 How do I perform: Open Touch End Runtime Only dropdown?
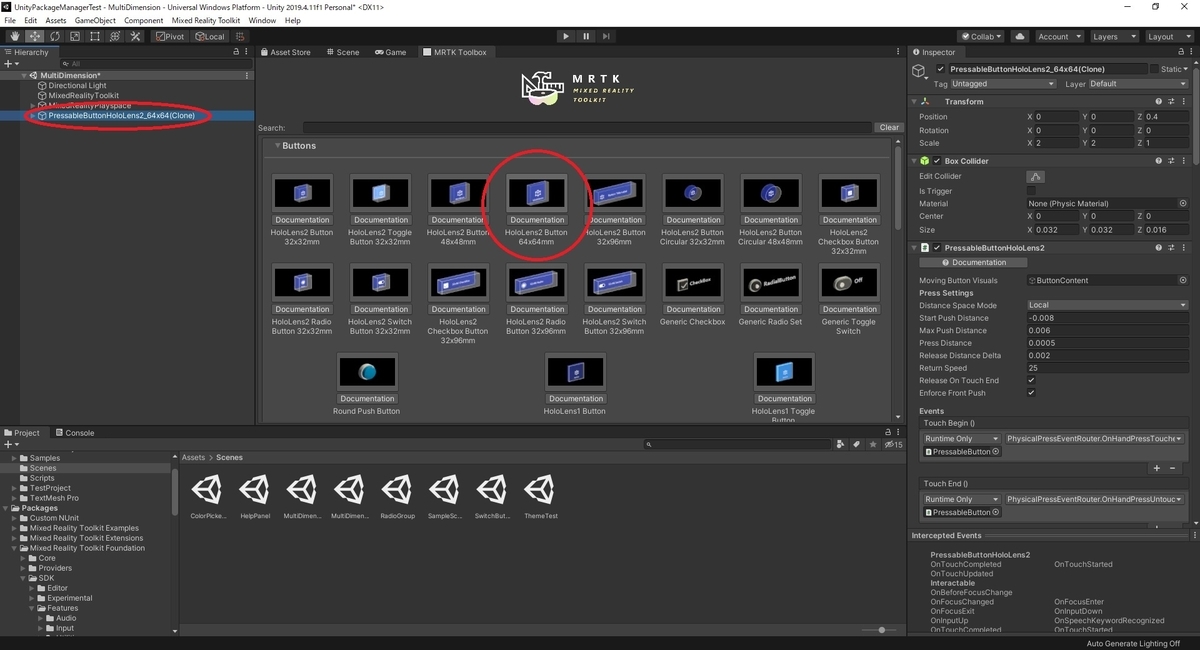click(x=961, y=499)
